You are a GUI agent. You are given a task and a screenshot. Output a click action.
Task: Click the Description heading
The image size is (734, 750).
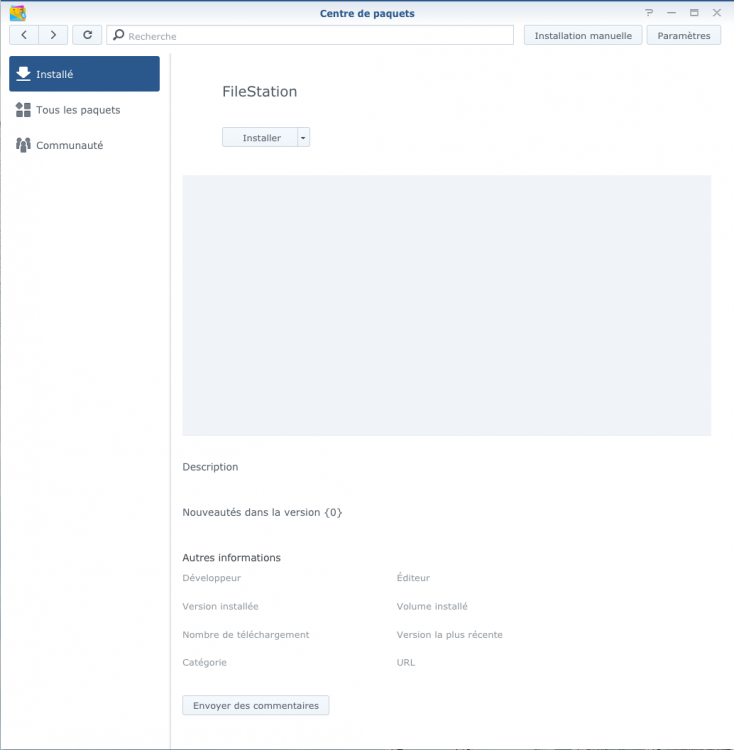point(210,467)
